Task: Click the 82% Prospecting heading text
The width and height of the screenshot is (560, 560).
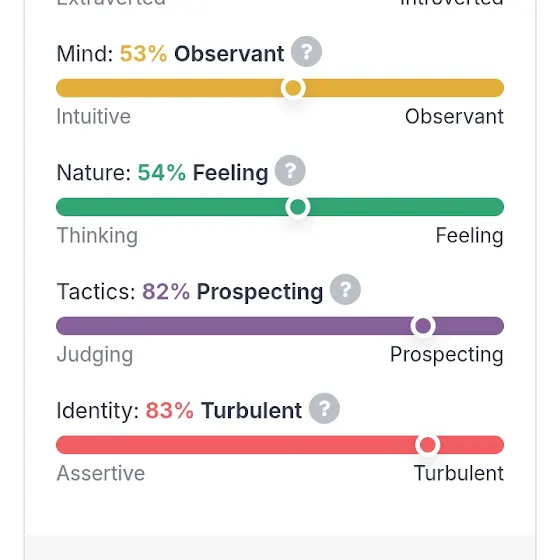Action: click(x=232, y=292)
